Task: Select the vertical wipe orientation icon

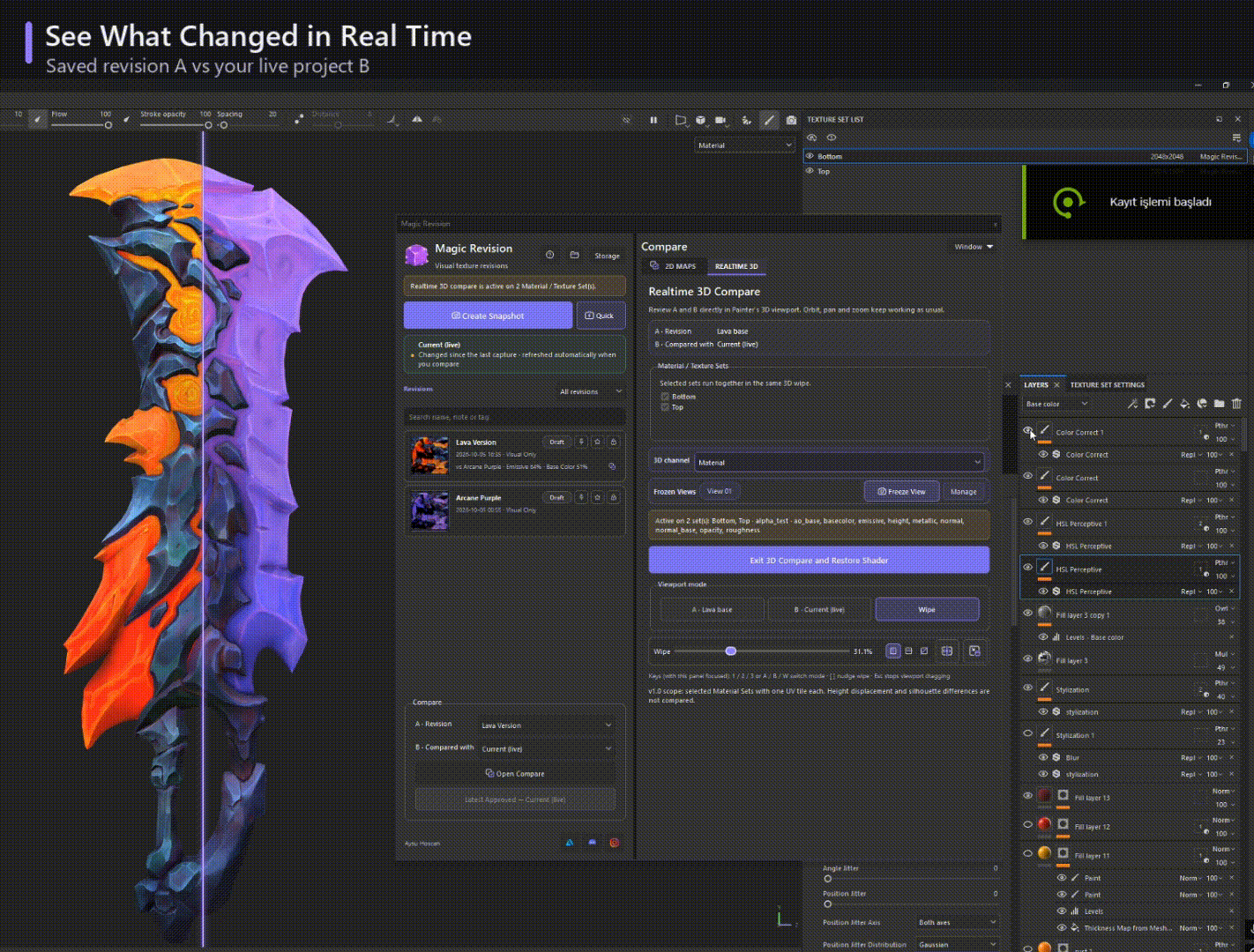Action: [893, 651]
